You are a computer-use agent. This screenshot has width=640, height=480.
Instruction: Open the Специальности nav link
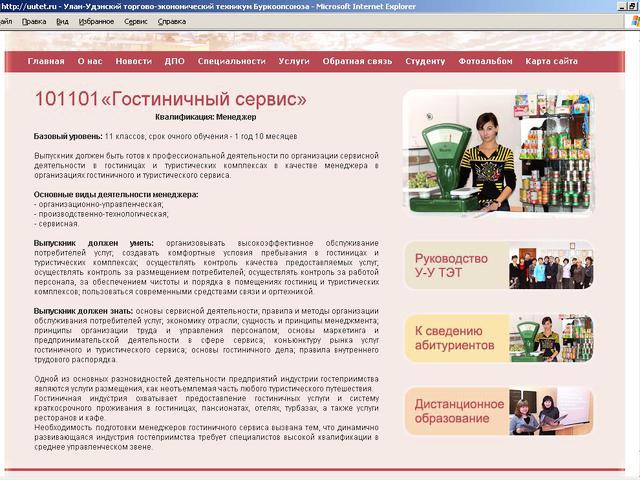click(x=231, y=61)
